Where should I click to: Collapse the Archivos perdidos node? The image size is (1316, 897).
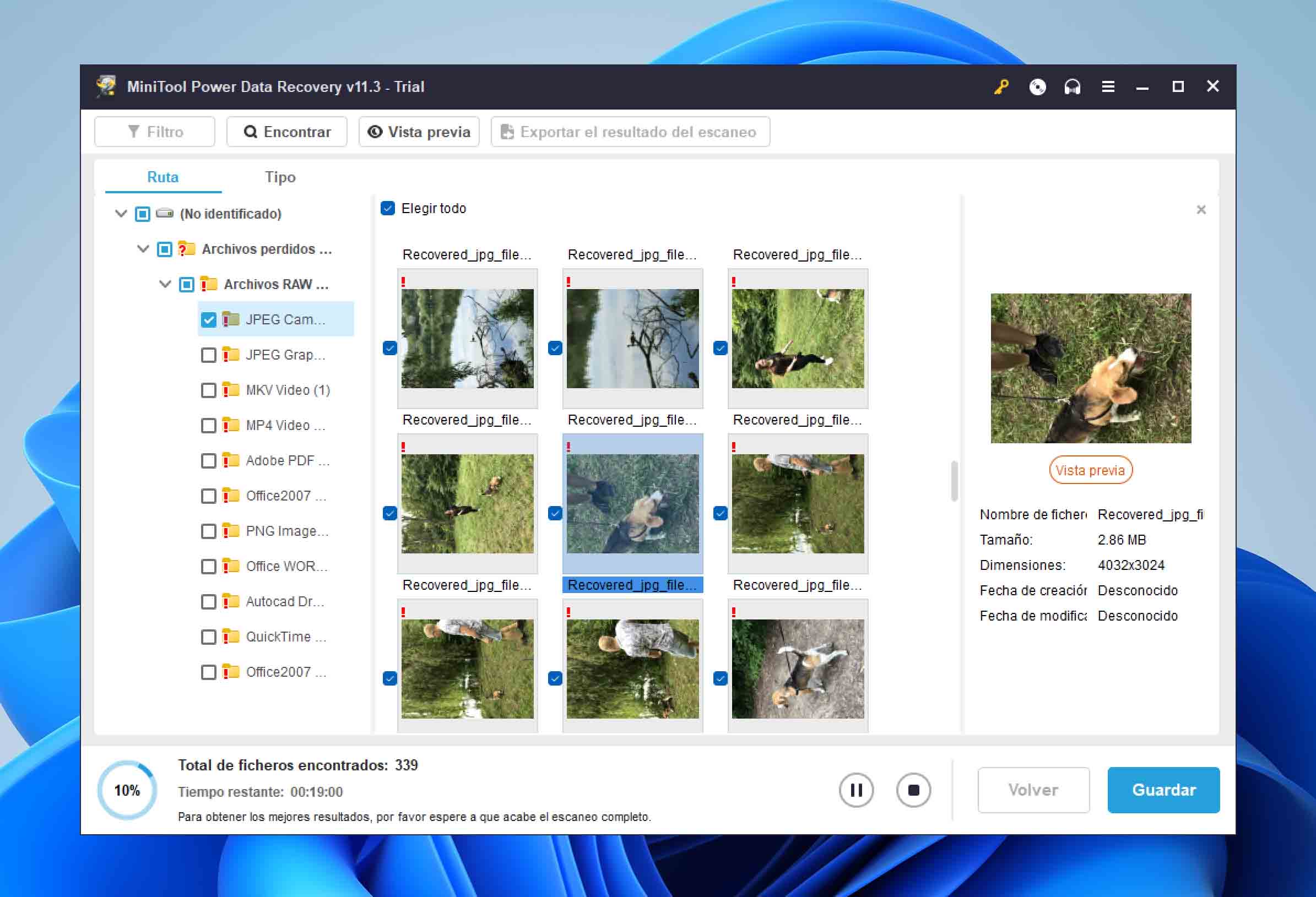click(x=143, y=249)
